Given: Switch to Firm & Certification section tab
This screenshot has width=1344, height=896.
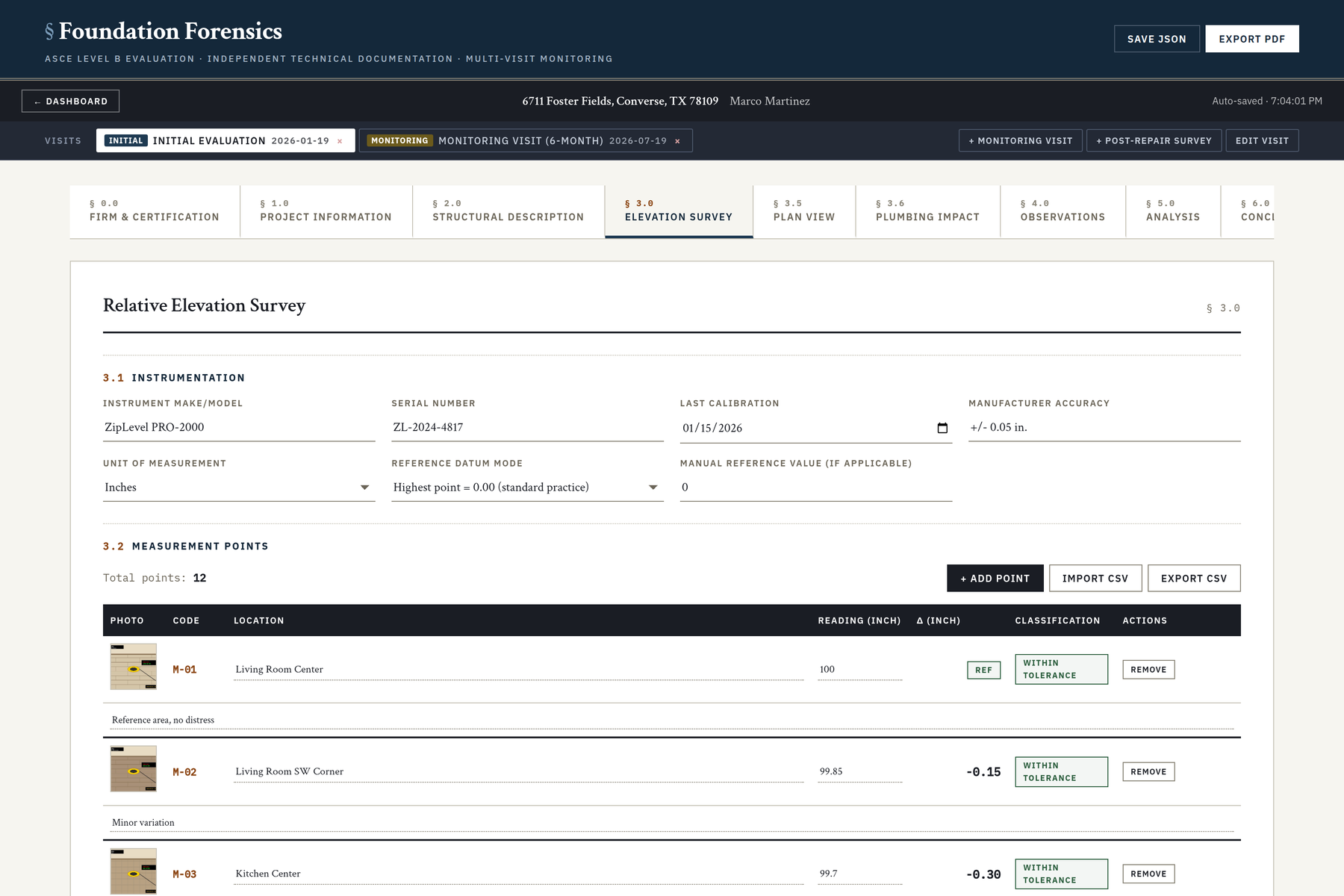Looking at the screenshot, I should [155, 211].
